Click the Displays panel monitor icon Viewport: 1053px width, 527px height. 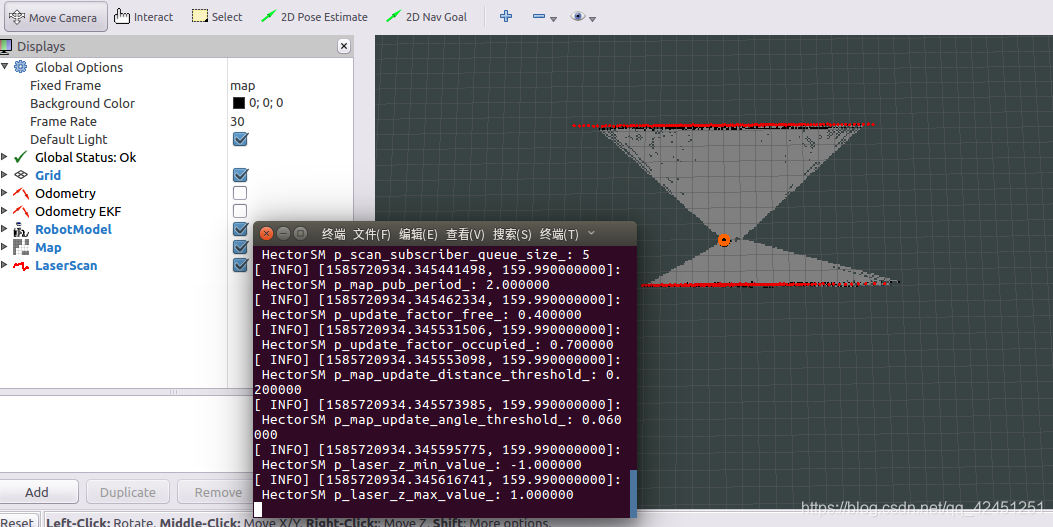[x=6, y=46]
